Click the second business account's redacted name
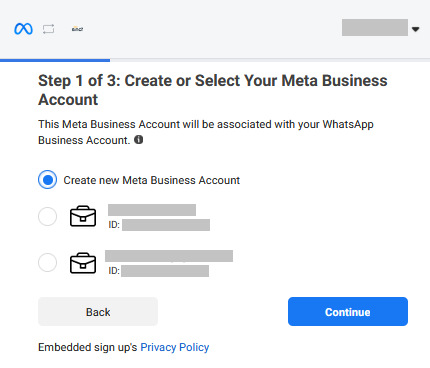Image resolution: width=430 pixels, height=368 pixels. pos(169,256)
